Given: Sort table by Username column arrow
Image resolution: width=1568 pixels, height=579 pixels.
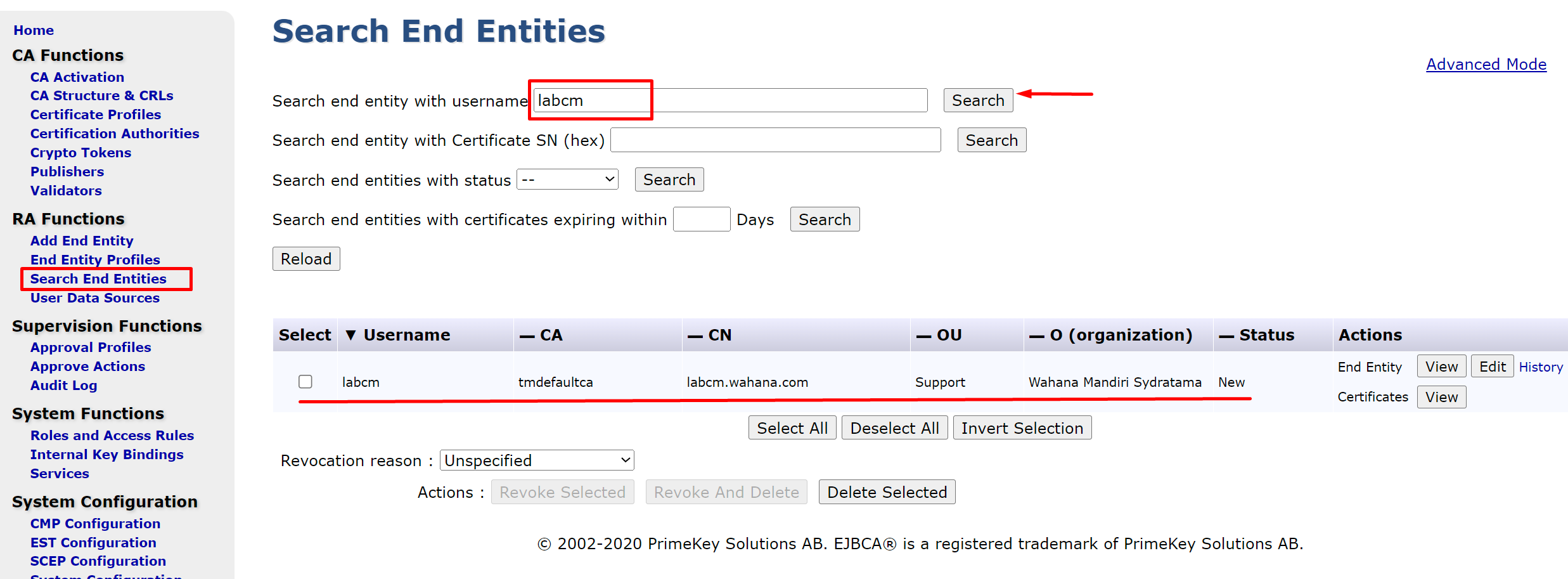Looking at the screenshot, I should (x=350, y=335).
